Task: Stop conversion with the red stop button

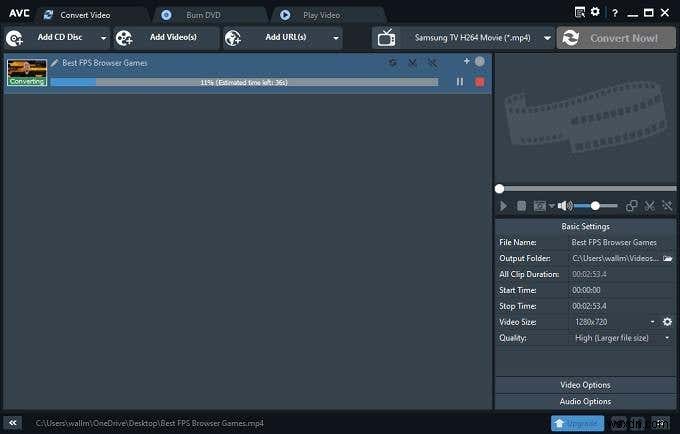Action: 480,82
